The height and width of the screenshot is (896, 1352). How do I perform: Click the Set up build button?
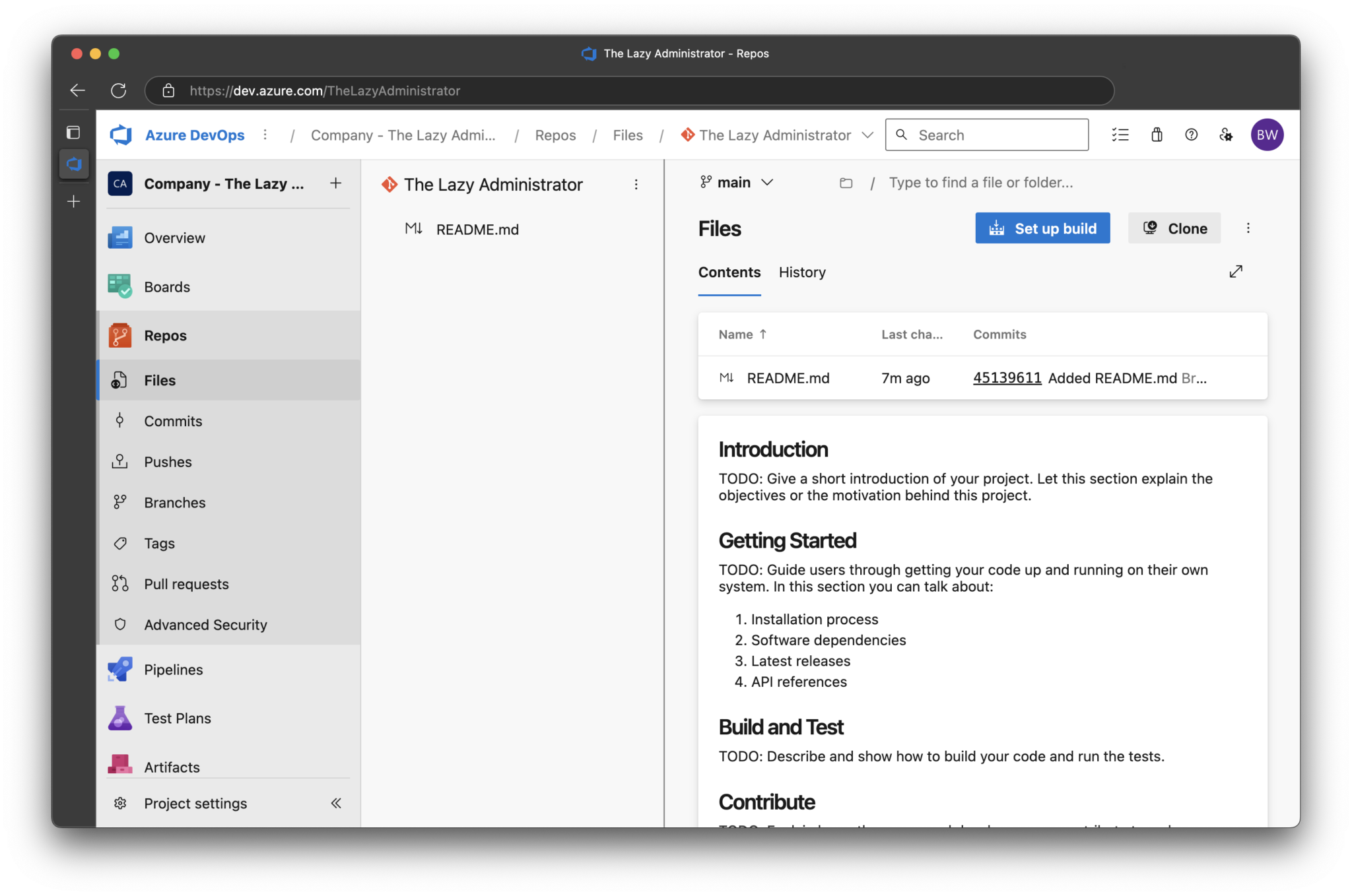pyautogui.click(x=1042, y=228)
